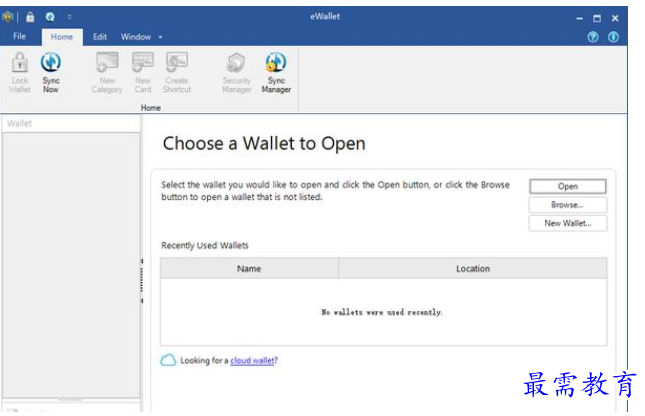Expand the dropdown arrow after Window
645x416 pixels.
point(160,37)
